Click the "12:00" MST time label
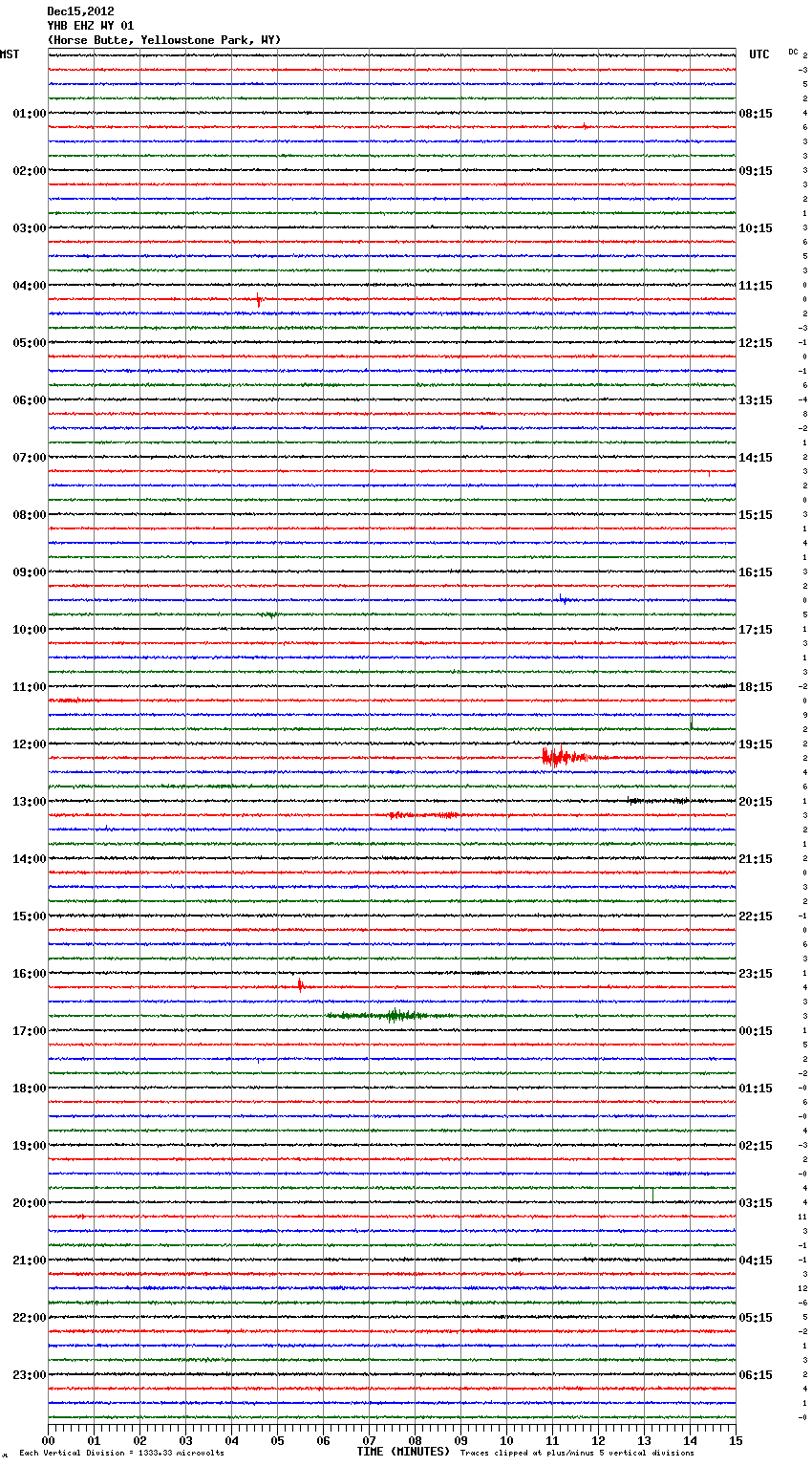This screenshot has height=1466, width=812. point(30,744)
